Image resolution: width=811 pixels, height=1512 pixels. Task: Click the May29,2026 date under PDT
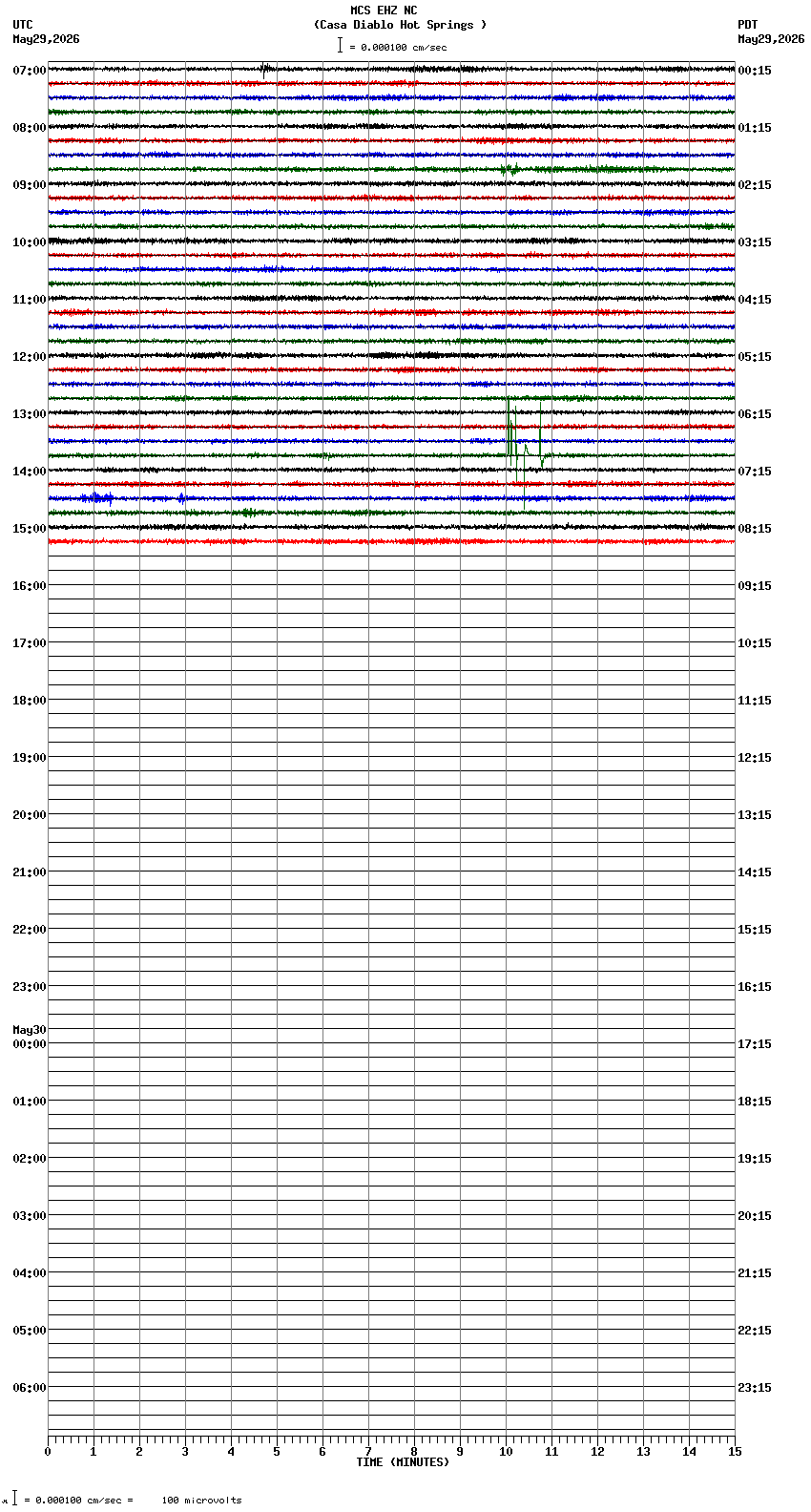click(x=771, y=39)
